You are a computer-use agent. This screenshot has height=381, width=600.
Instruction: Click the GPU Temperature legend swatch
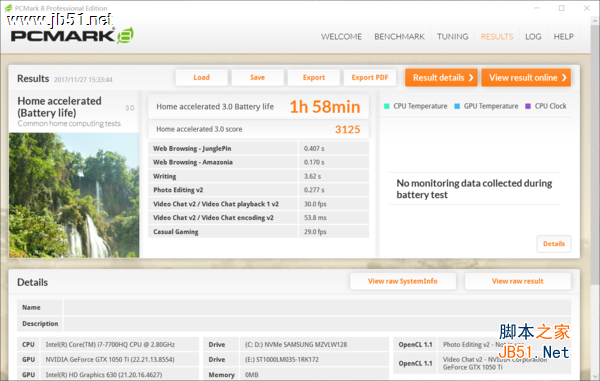[457, 106]
